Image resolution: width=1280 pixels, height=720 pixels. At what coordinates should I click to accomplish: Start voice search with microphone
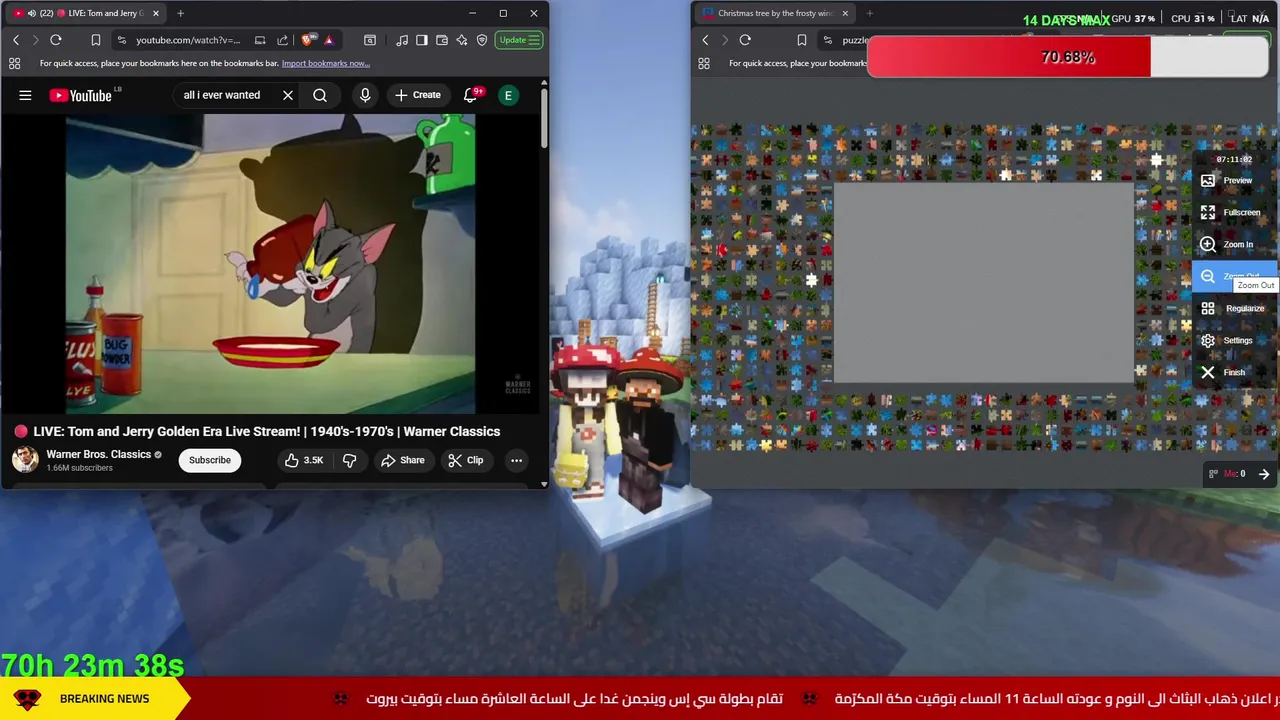[365, 95]
